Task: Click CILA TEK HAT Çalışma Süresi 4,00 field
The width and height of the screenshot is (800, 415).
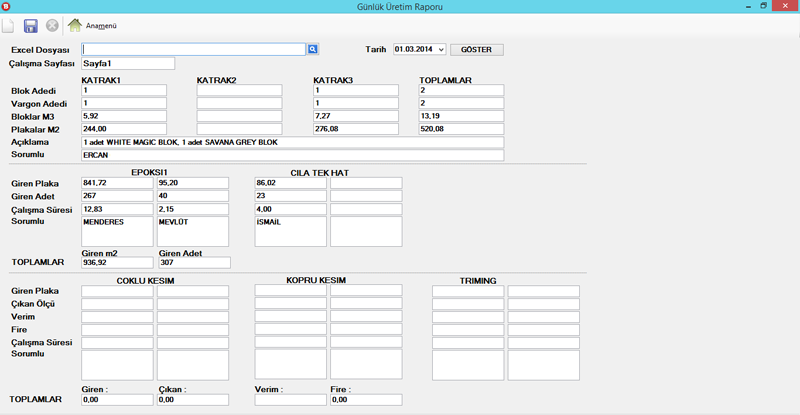Action: click(x=290, y=209)
